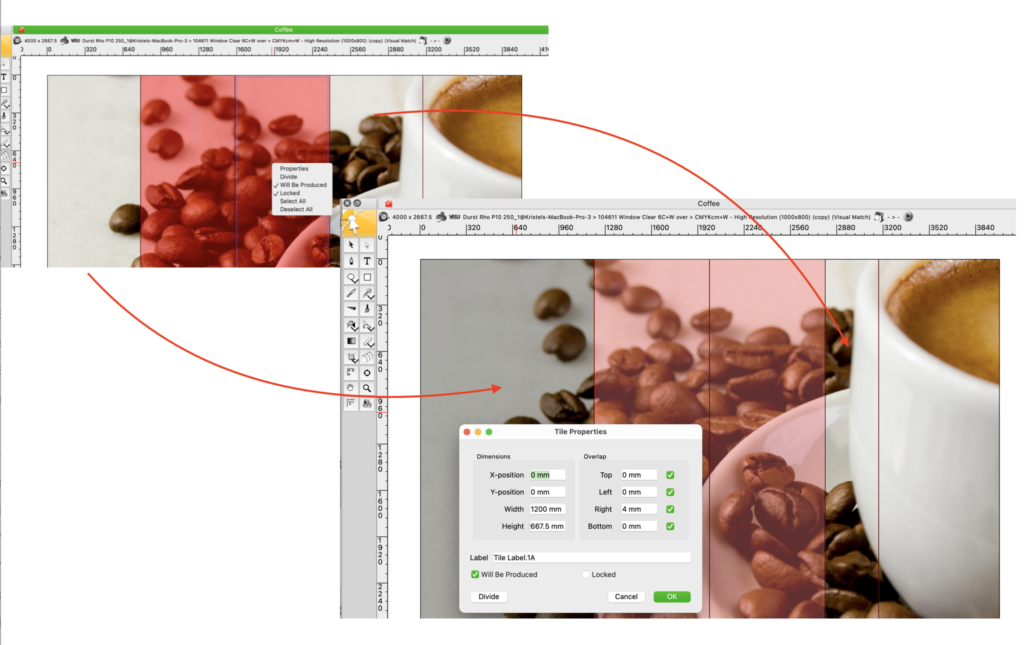Image resolution: width=1024 pixels, height=645 pixels.
Task: Select the Text tool in front toolbox
Action: tap(367, 261)
